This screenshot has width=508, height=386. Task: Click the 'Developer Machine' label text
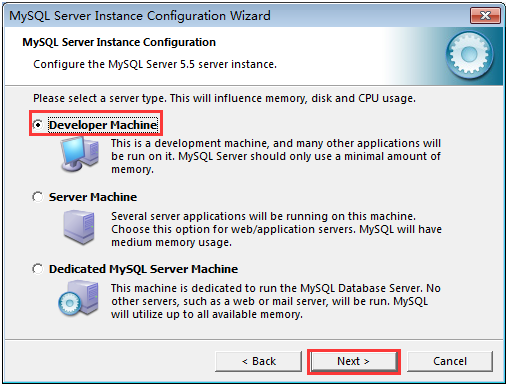[103, 125]
